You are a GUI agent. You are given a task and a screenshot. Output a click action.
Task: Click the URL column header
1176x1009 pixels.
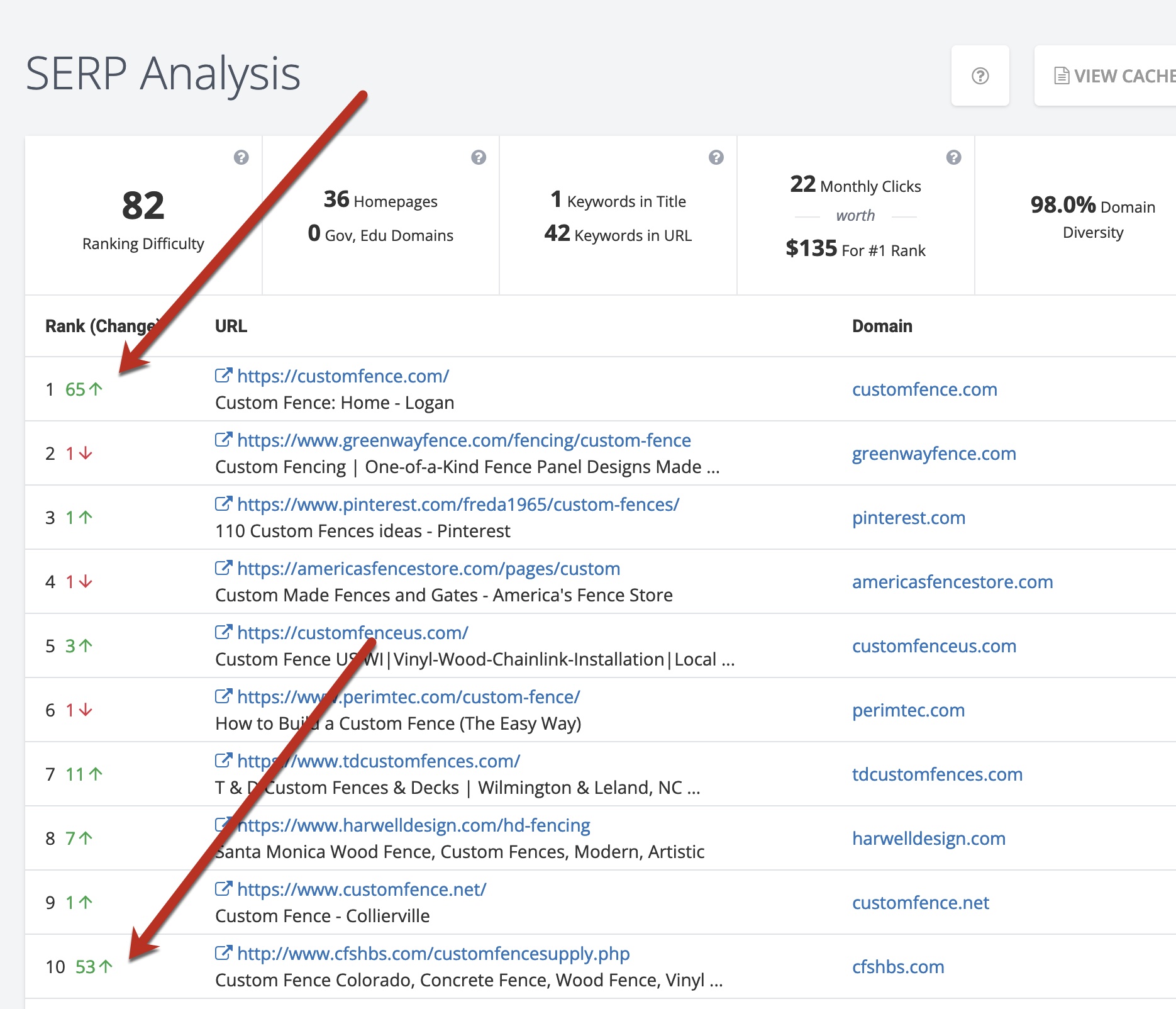pos(231,326)
